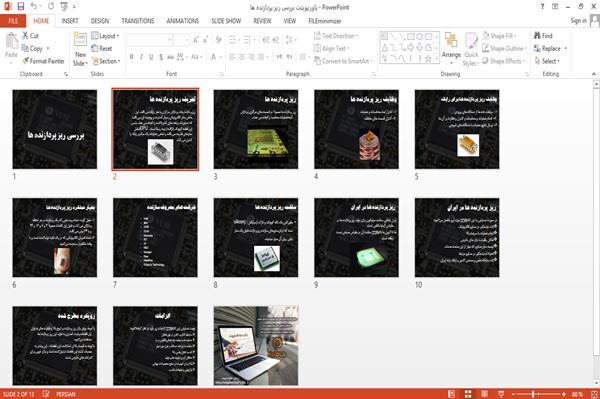Open Align Text dropdown
This screenshot has width=600, height=399.
point(332,48)
